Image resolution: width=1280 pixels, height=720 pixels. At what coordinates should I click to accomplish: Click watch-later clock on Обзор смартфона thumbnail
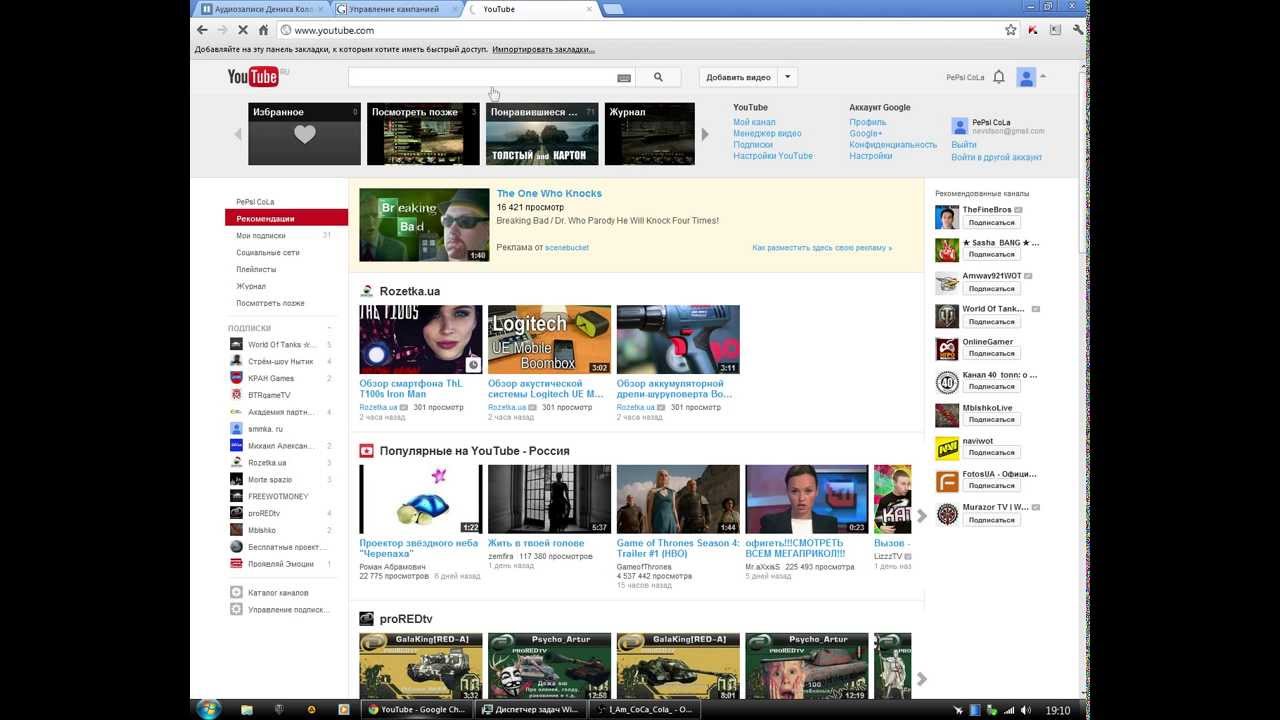tap(474, 365)
